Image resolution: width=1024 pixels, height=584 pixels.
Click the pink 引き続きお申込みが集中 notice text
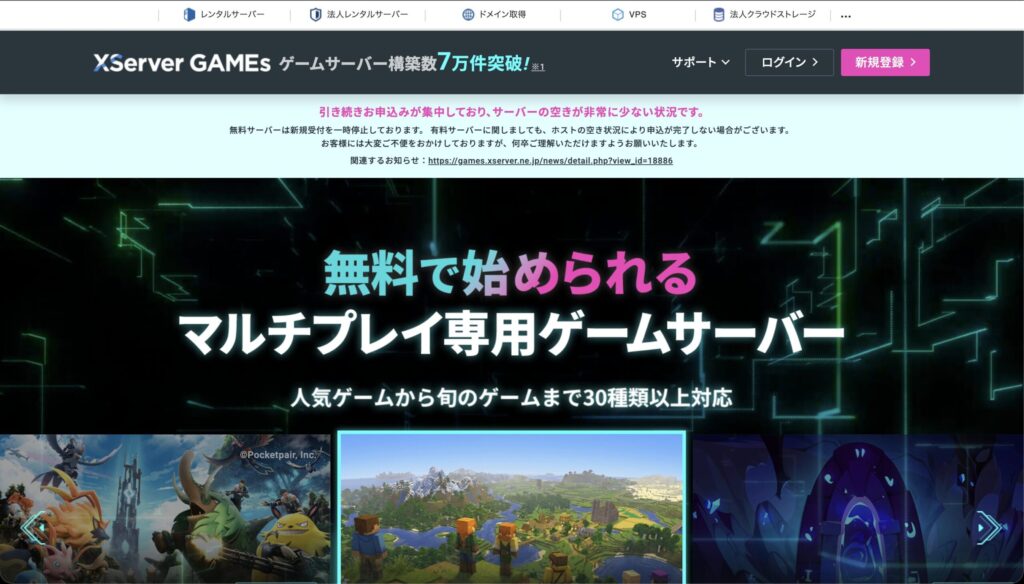(x=511, y=112)
